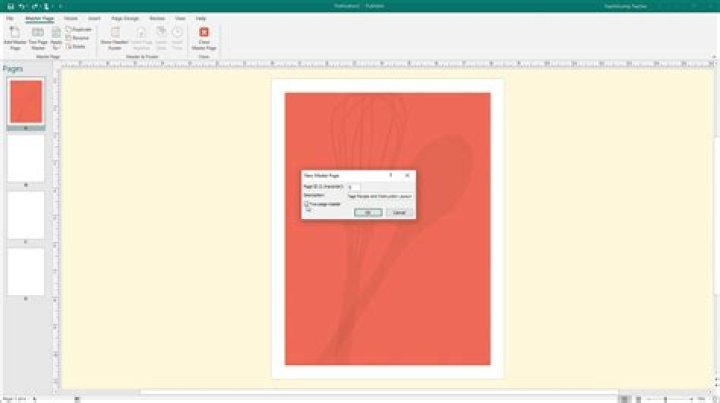Click Insert Time button in ribbon
Screen dimensions: 720x403
click(177, 38)
